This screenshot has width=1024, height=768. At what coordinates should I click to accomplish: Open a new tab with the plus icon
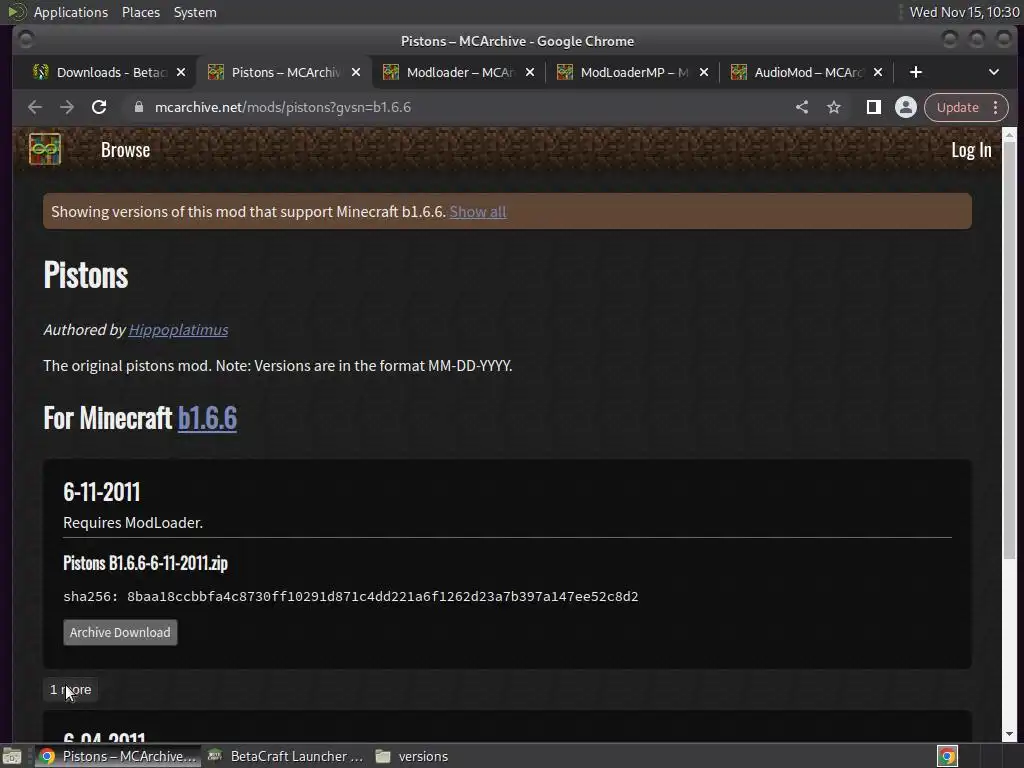click(x=916, y=72)
